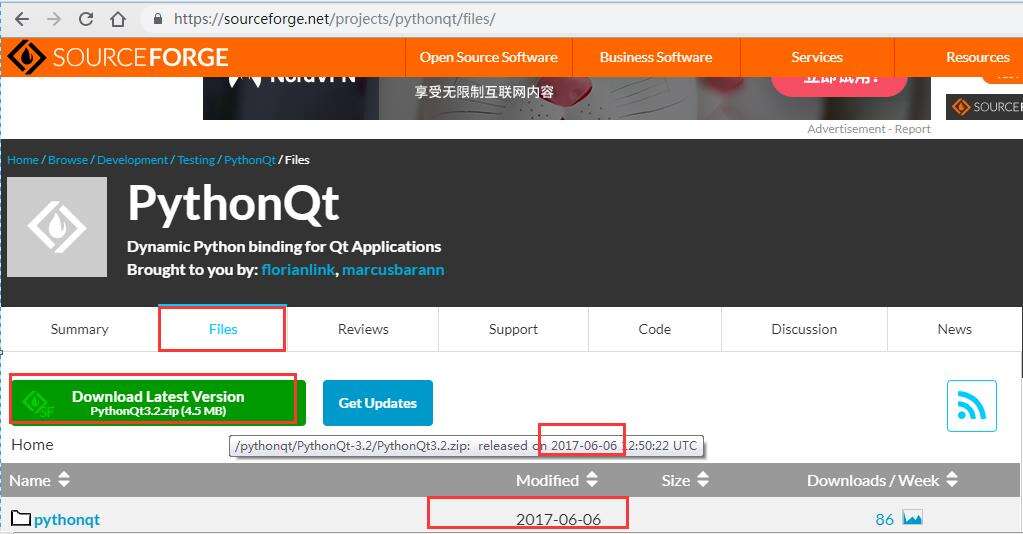Open Testing in the breadcrumb
1023x534 pixels.
pyautogui.click(x=196, y=160)
